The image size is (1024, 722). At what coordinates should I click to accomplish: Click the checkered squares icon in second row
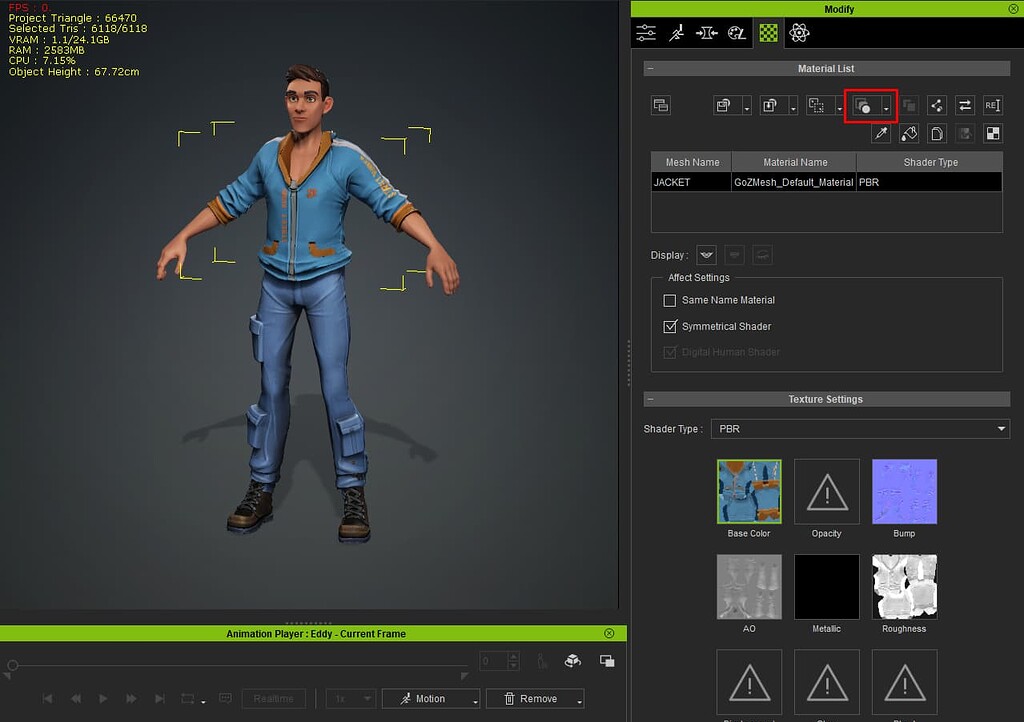(x=993, y=133)
